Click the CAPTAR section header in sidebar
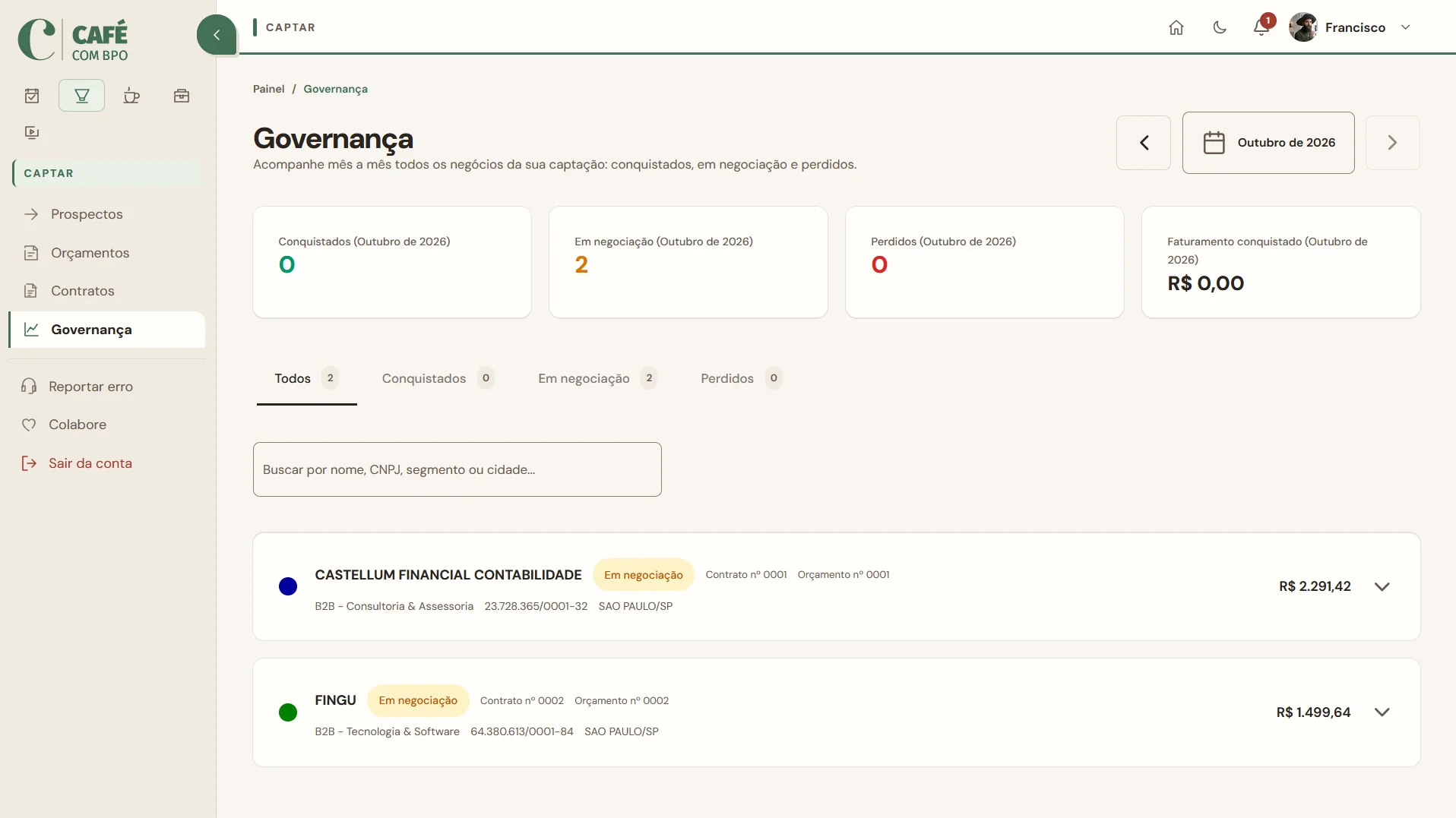 click(106, 173)
